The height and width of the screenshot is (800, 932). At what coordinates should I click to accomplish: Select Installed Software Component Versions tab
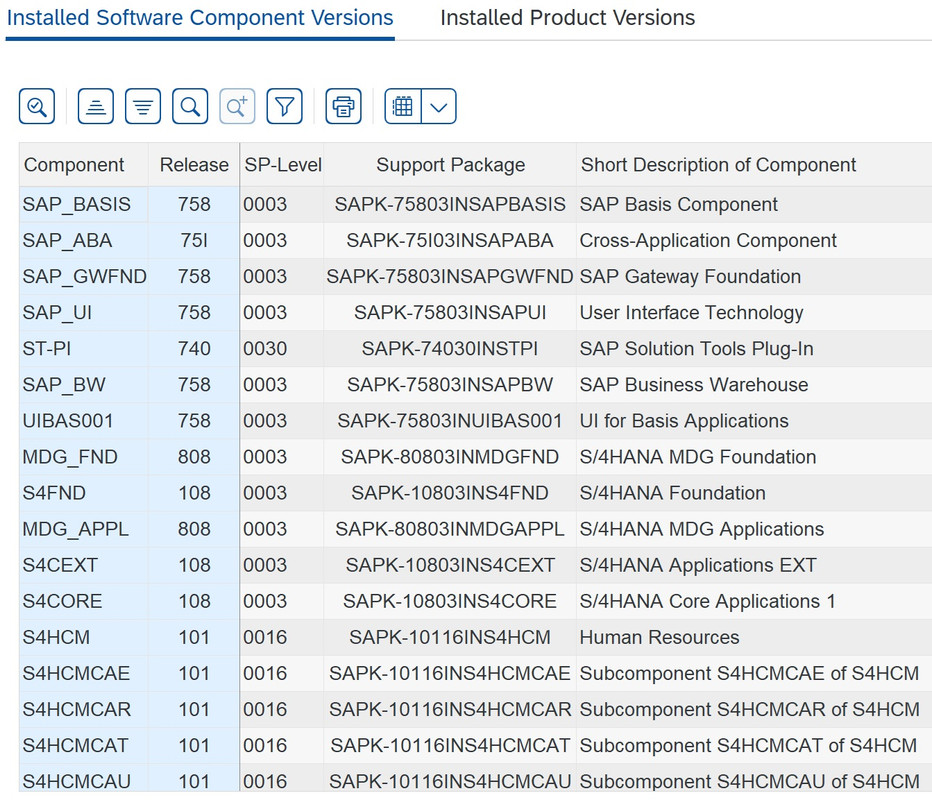click(x=200, y=18)
